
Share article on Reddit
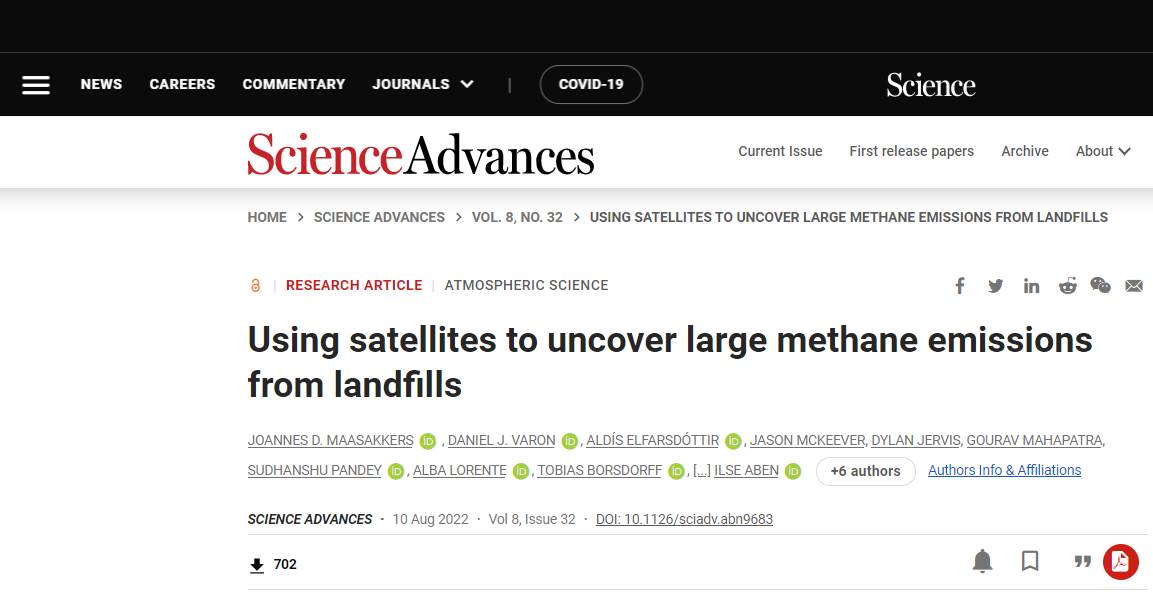tap(1068, 286)
